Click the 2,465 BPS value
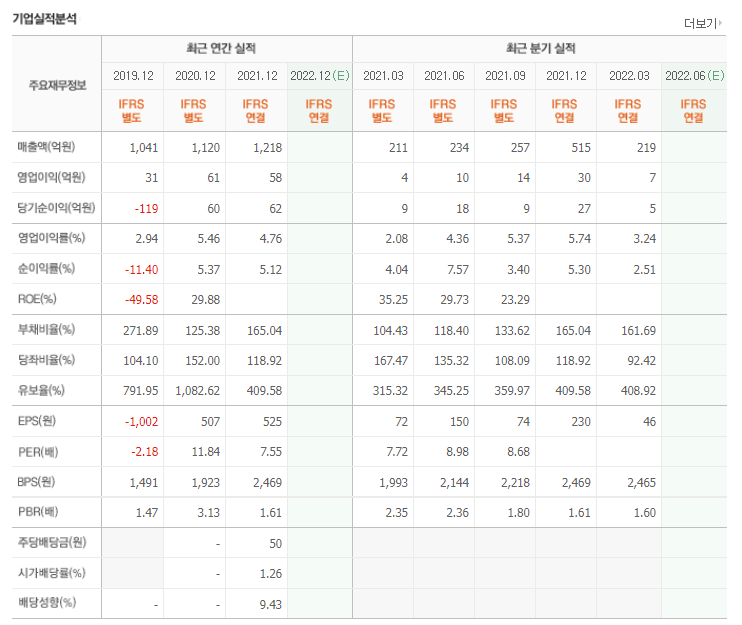This screenshot has width=742, height=625. click(x=642, y=483)
